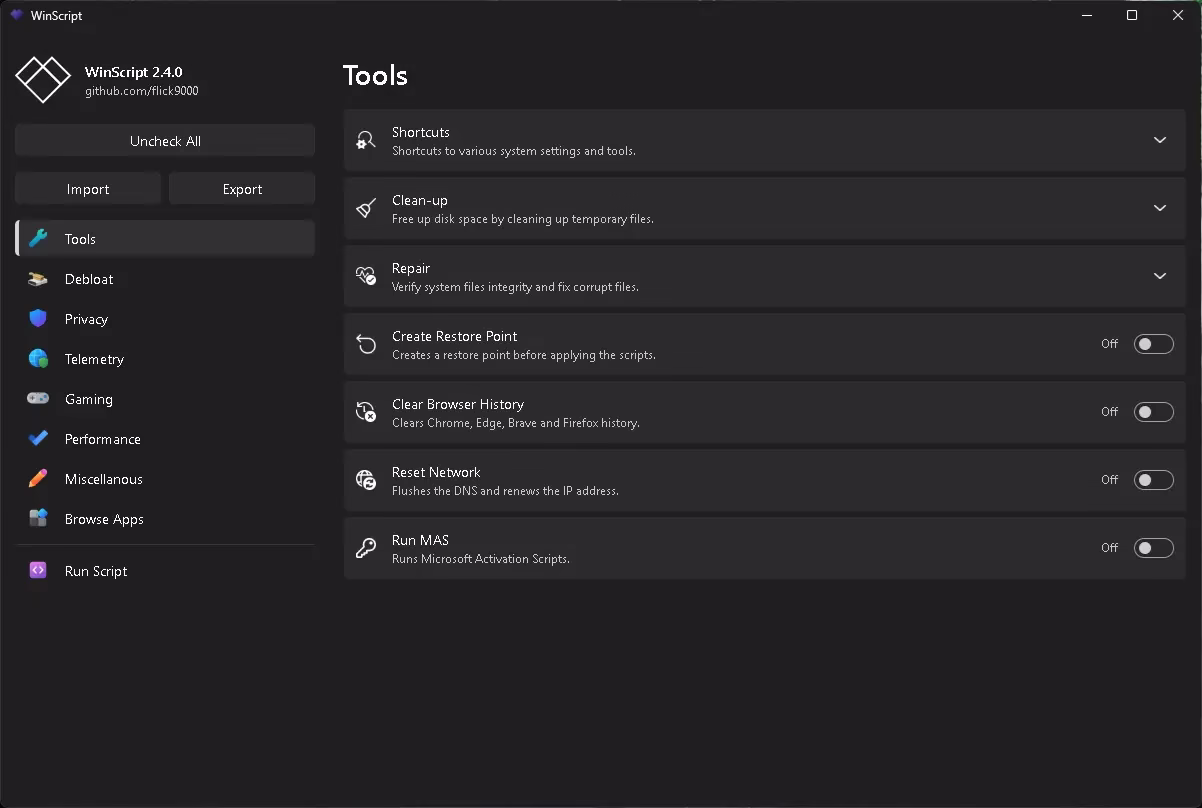
Task: Click the Browse Apps icon
Action: point(38,519)
